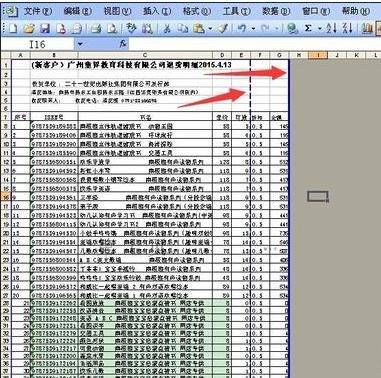381x378 pixels.
Task: Open Print Preview from toolbar
Action: pos(112,29)
